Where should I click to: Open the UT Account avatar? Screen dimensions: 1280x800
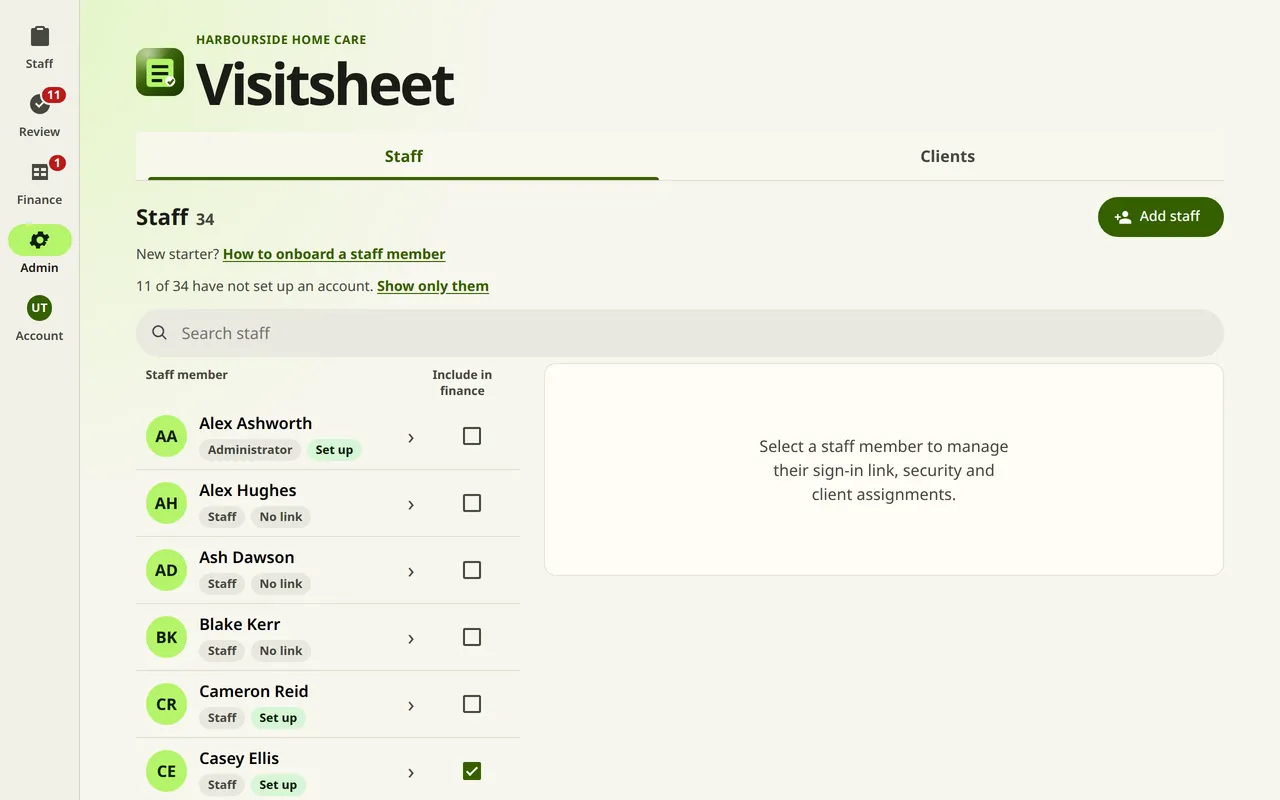point(39,308)
